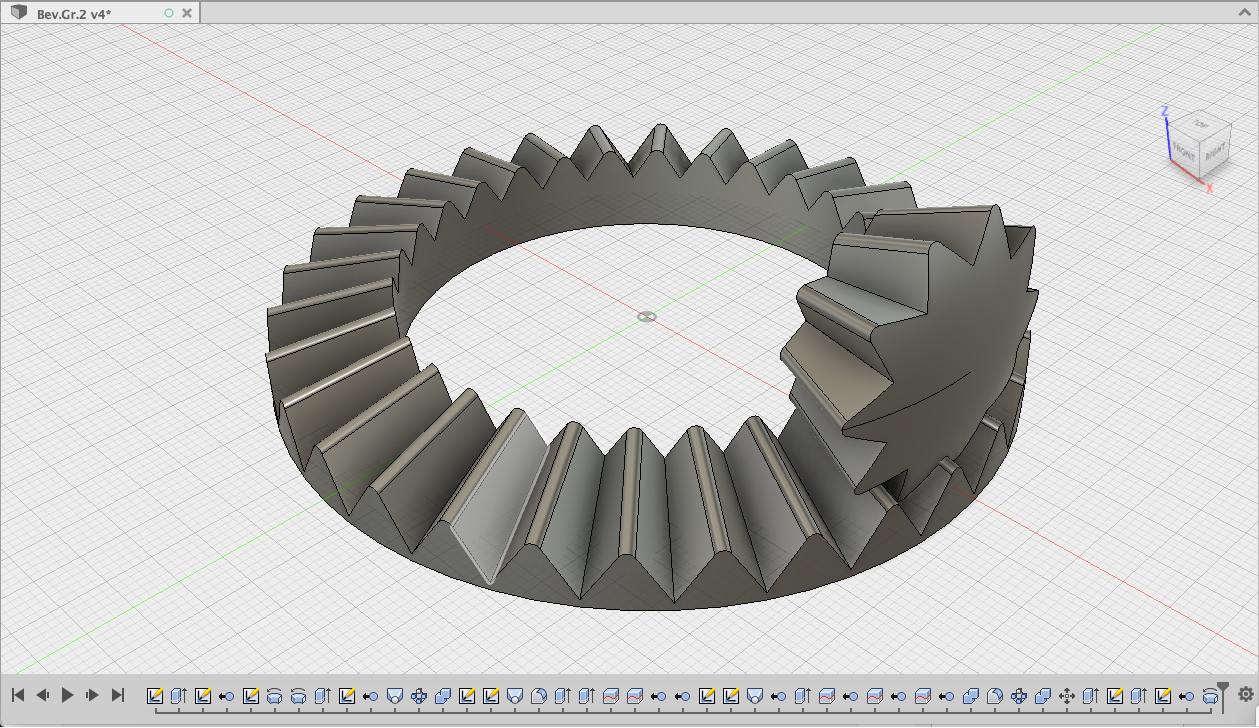Select the extrude feature right after Move feature
The image size is (1259, 728).
click(x=1091, y=696)
